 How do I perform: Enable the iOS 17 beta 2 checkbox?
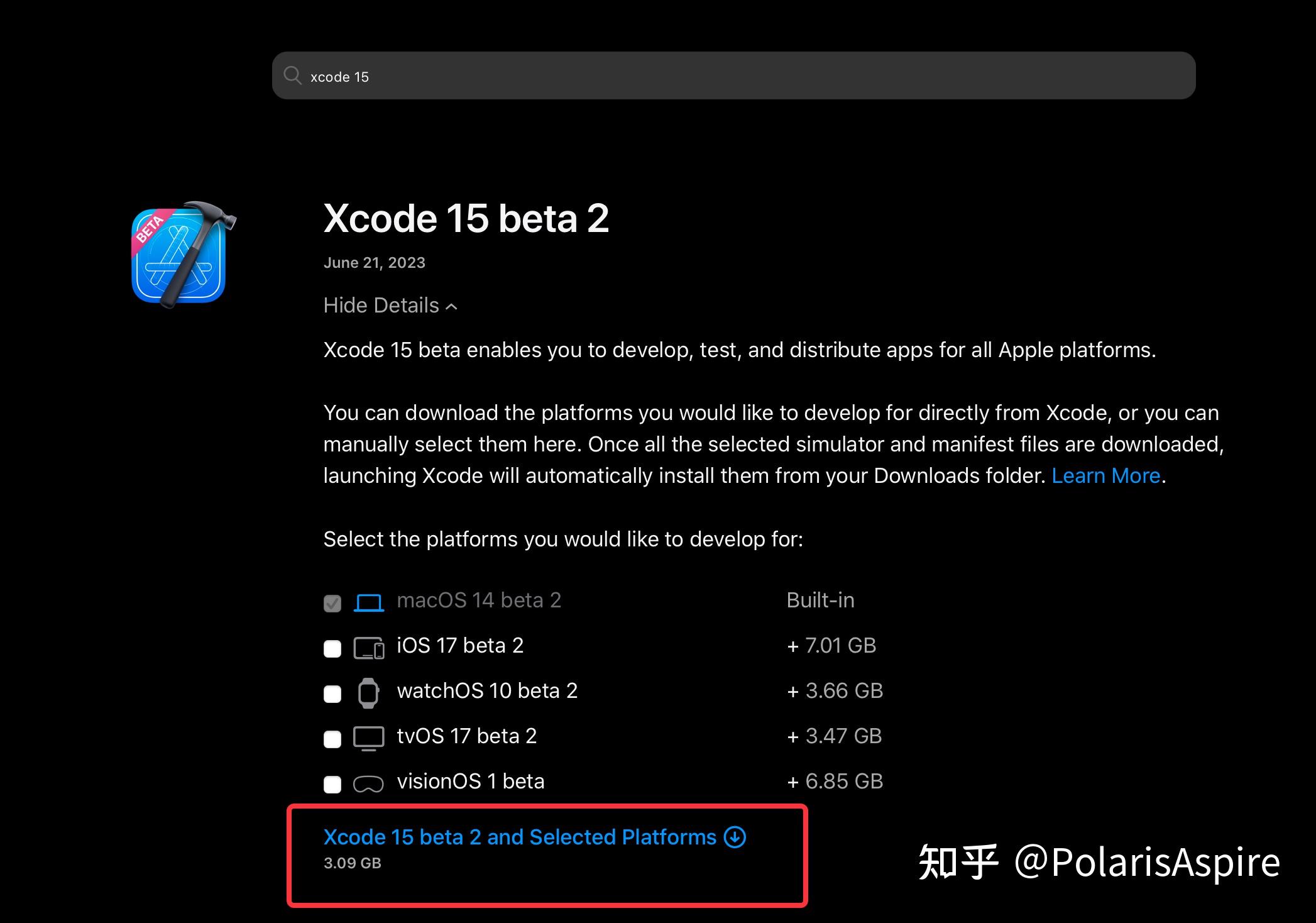coord(332,648)
